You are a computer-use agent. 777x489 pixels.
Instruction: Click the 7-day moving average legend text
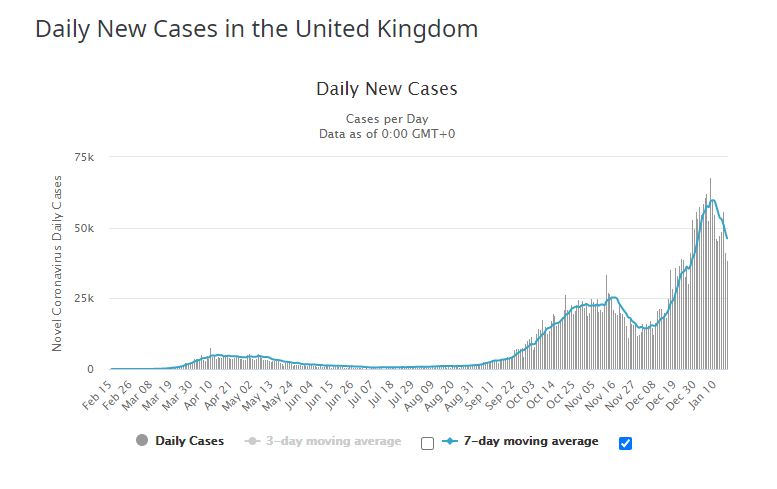coord(531,441)
